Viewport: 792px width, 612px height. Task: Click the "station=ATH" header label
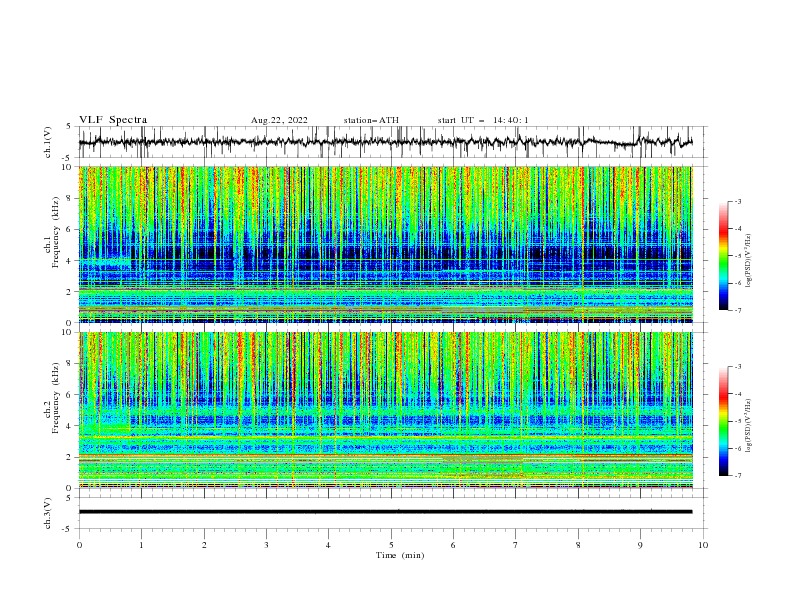tap(371, 120)
